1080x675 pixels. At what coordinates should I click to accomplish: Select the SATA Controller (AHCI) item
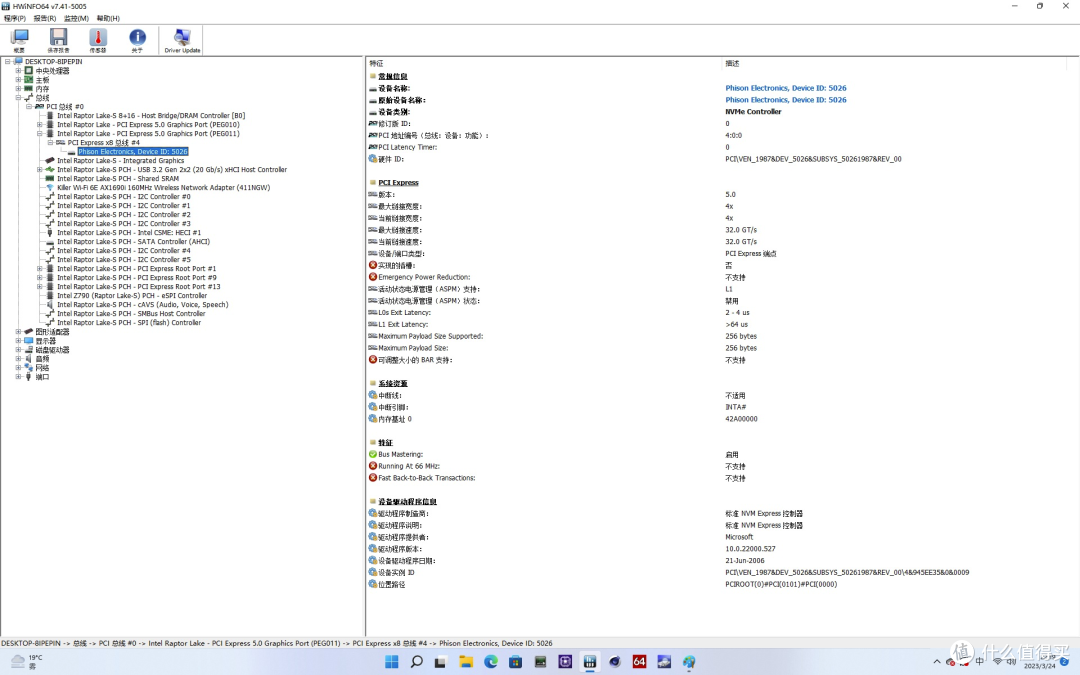134,242
